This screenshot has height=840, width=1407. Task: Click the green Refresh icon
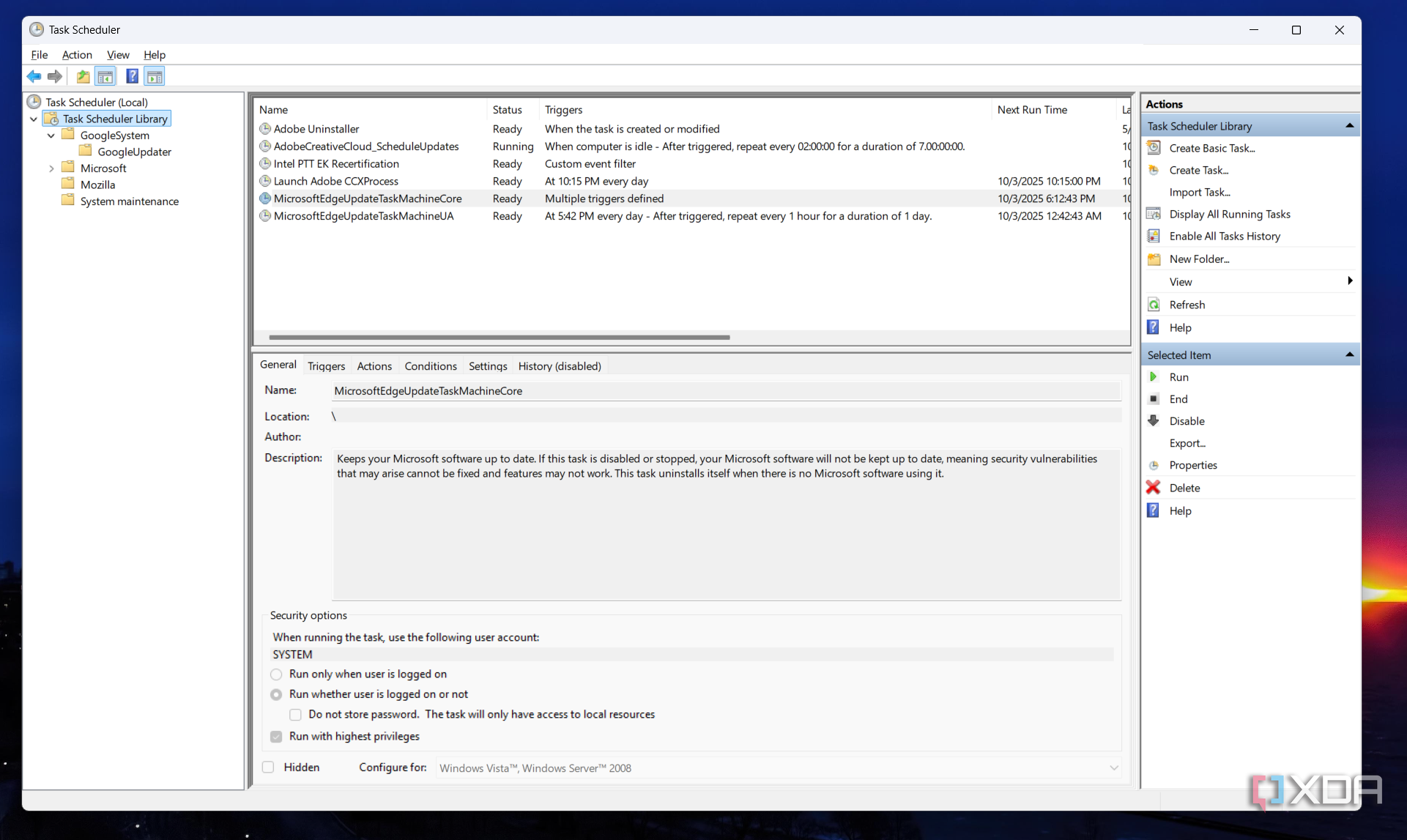pos(1154,305)
